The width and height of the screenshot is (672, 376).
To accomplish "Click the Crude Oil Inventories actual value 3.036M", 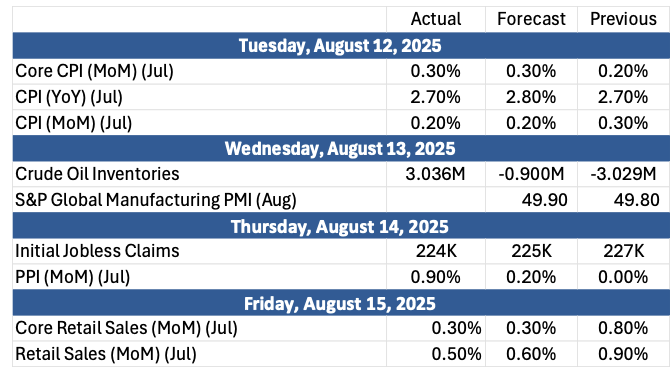I will [436, 174].
